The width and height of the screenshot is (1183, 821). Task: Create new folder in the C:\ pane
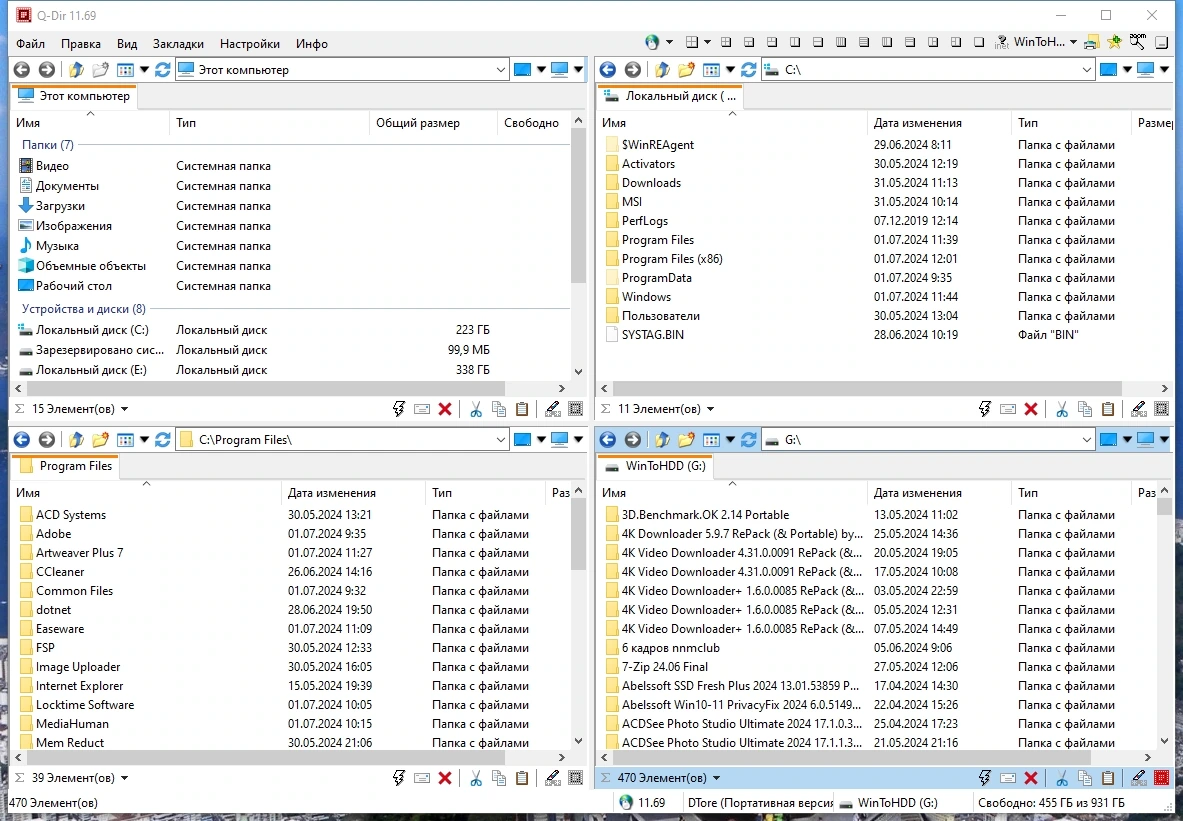(686, 69)
